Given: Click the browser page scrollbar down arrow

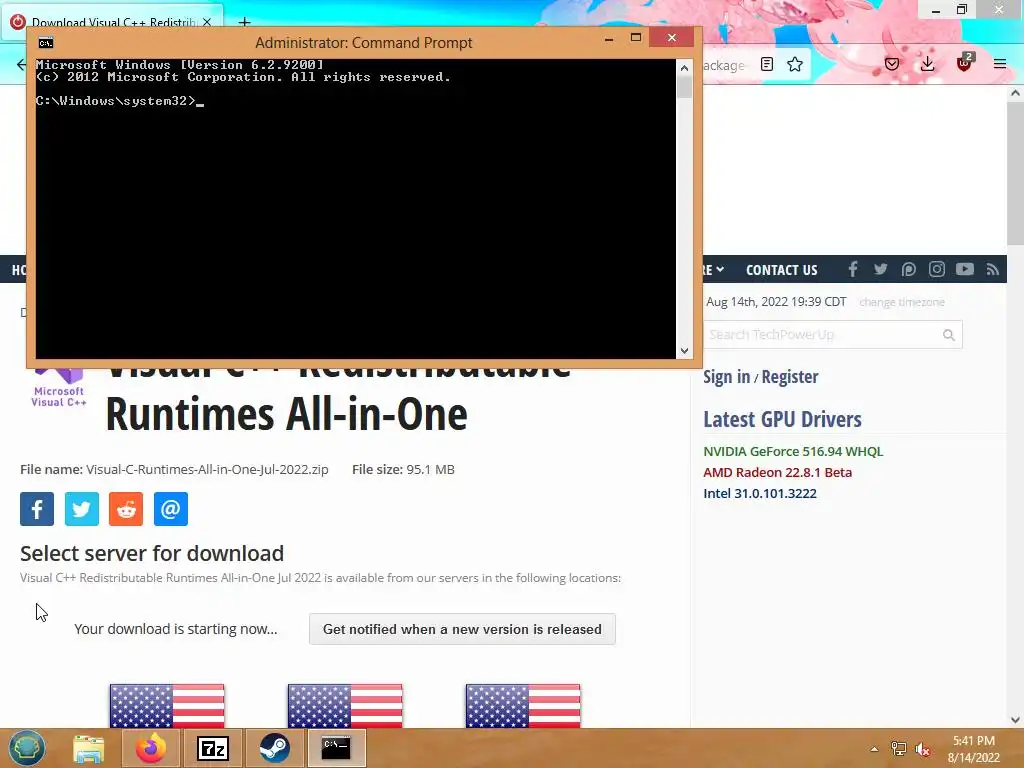Looking at the screenshot, I should [x=1015, y=720].
